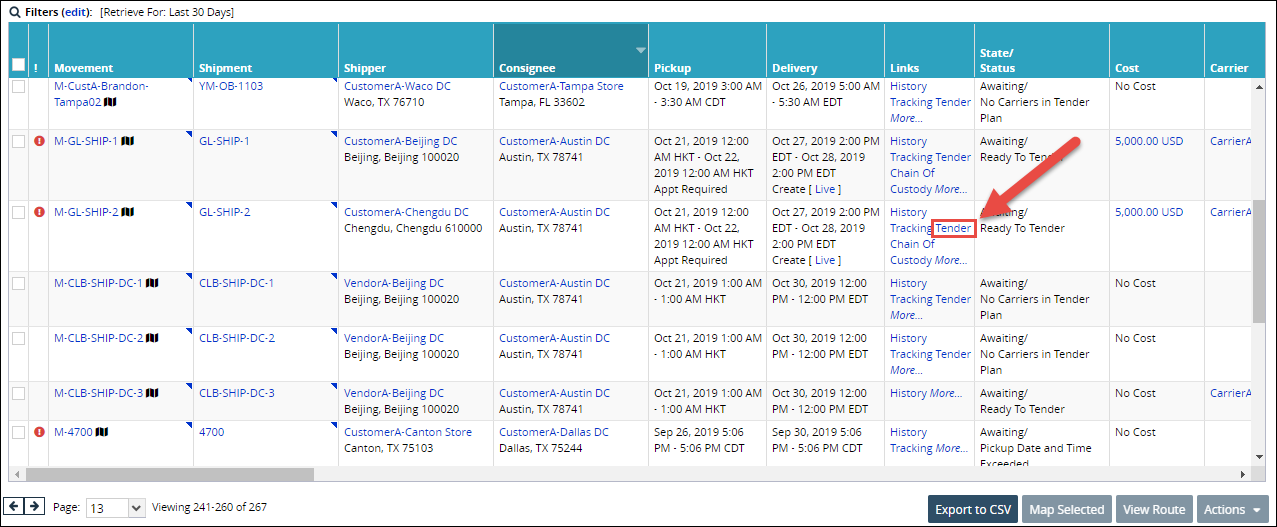Go to next page arrow

pos(34,506)
